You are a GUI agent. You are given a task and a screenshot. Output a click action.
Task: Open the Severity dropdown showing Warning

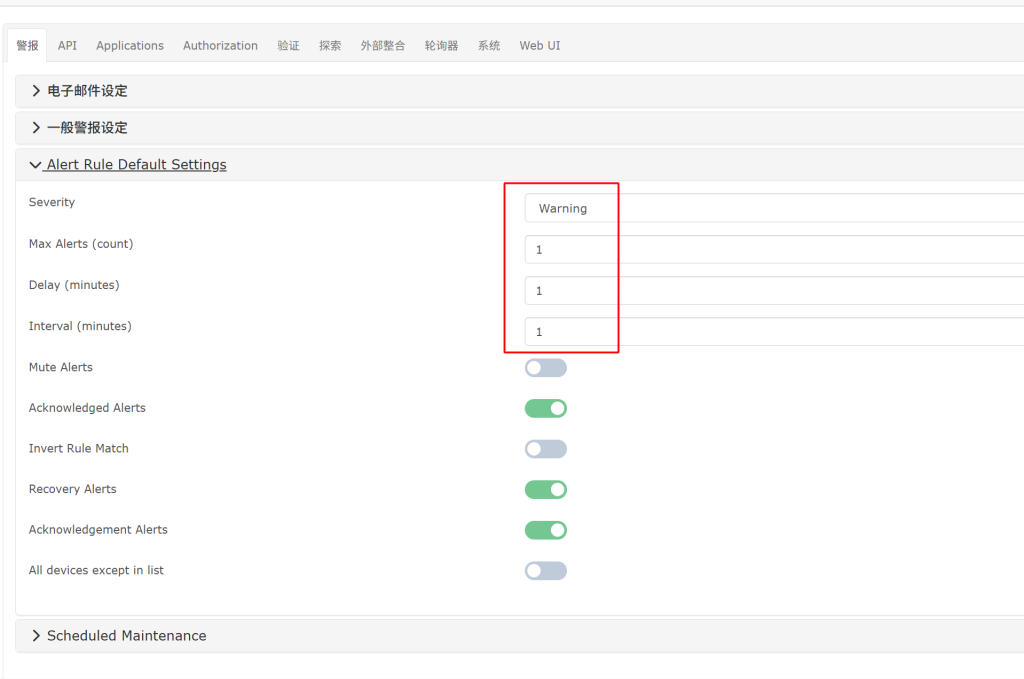point(770,208)
